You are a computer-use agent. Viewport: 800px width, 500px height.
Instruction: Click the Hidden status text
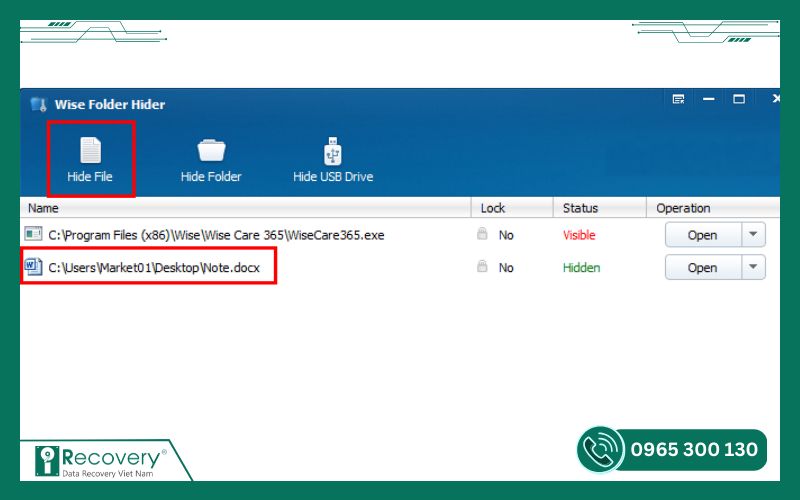pyautogui.click(x=581, y=267)
